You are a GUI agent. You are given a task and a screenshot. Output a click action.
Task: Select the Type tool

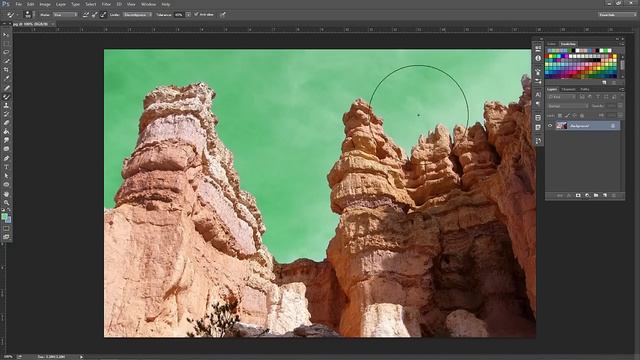(6, 167)
